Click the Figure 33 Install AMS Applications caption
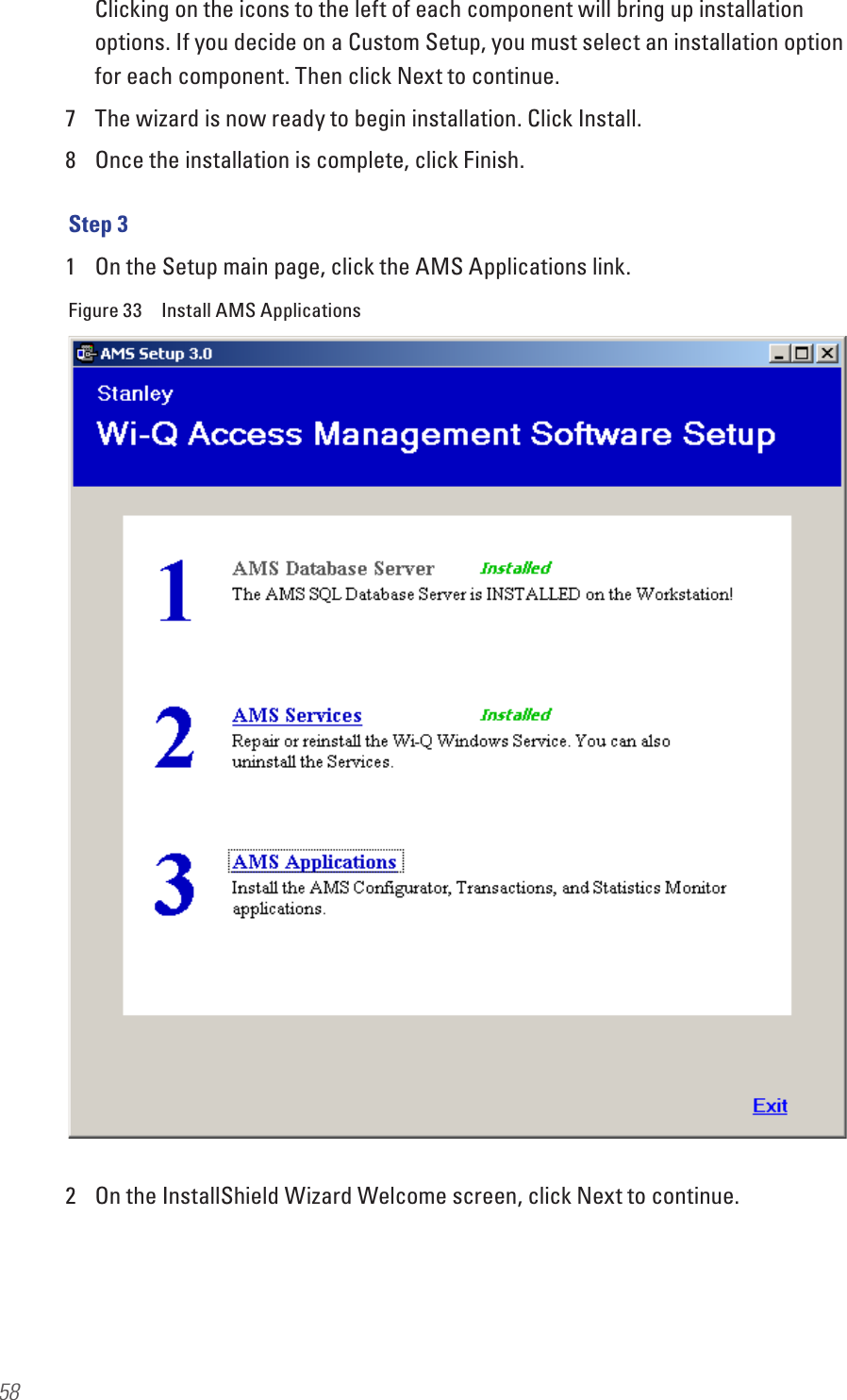Viewport: 847px width, 1400px height. pos(214,310)
